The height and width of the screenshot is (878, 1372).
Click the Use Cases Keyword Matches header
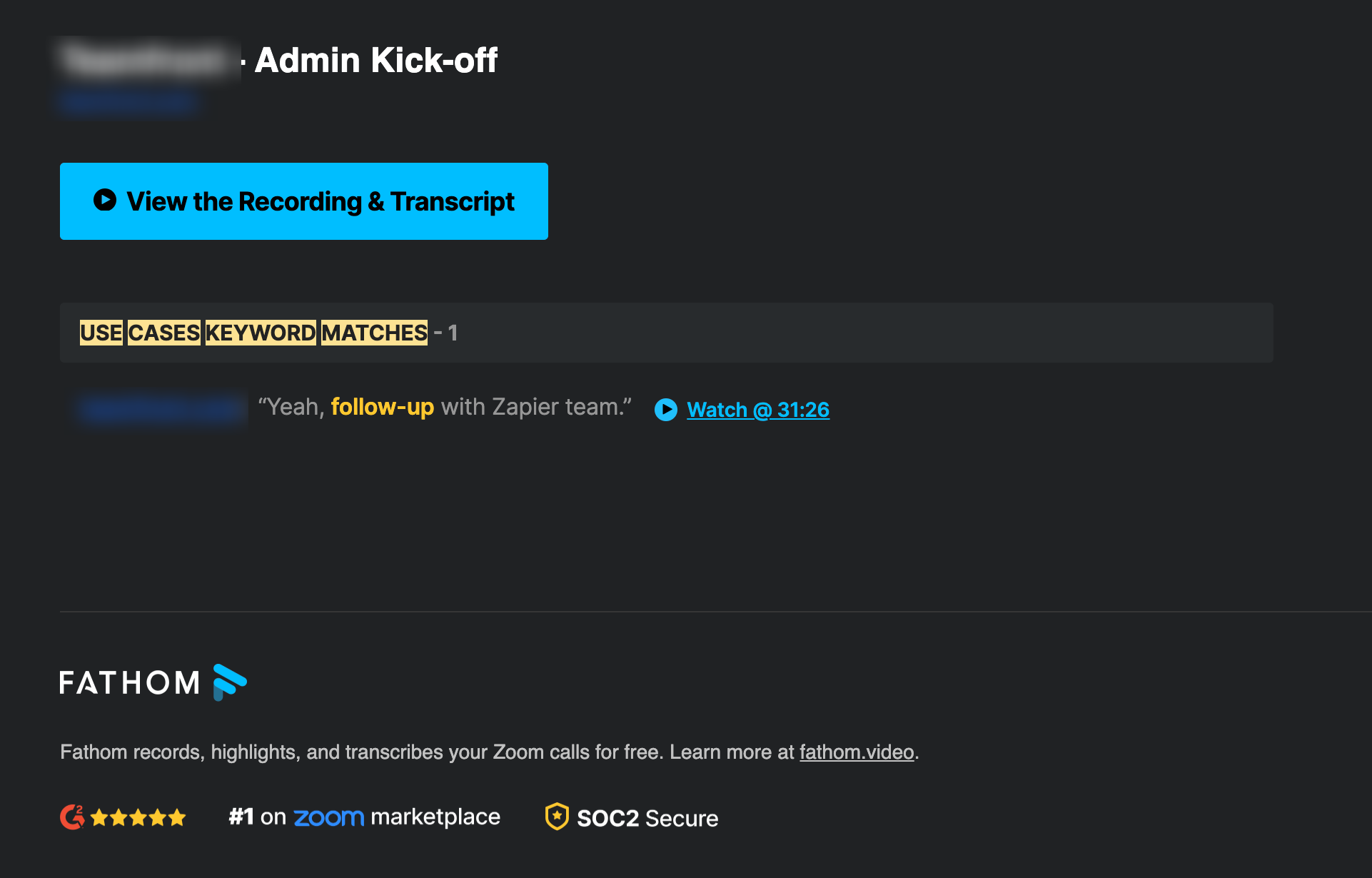pos(253,333)
